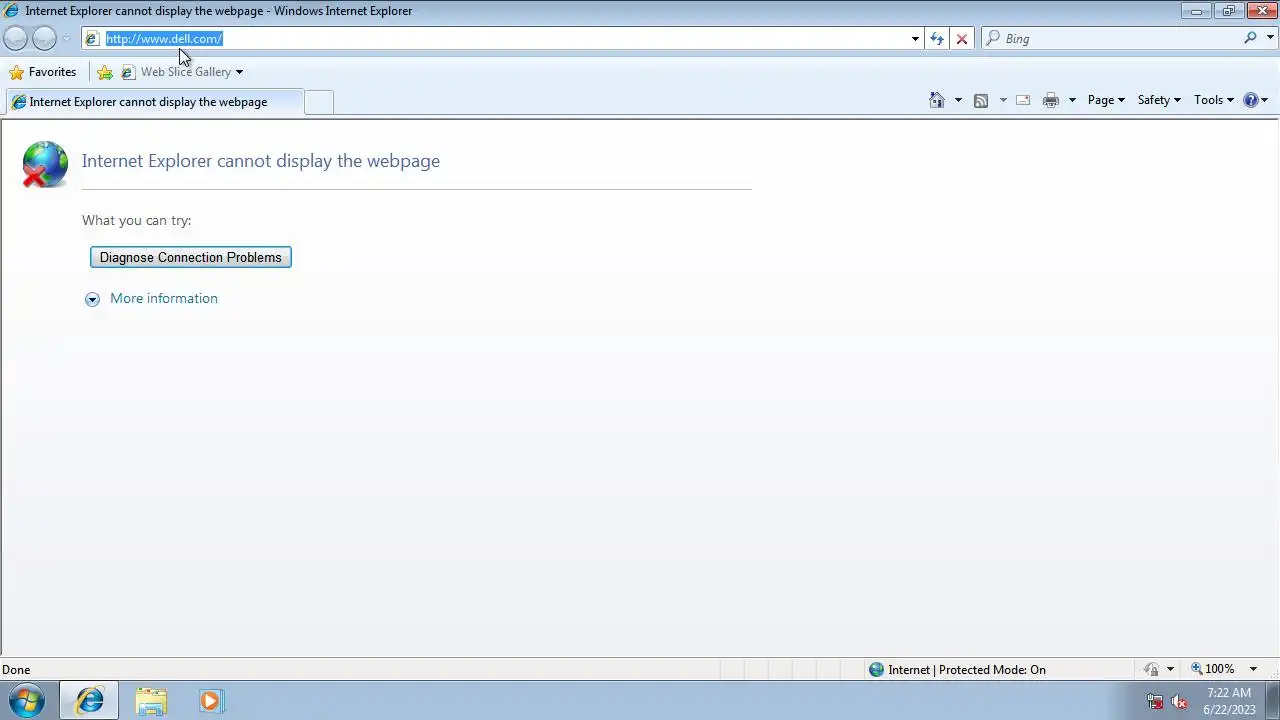
Task: Click the red Stop loading icon
Action: (962, 38)
